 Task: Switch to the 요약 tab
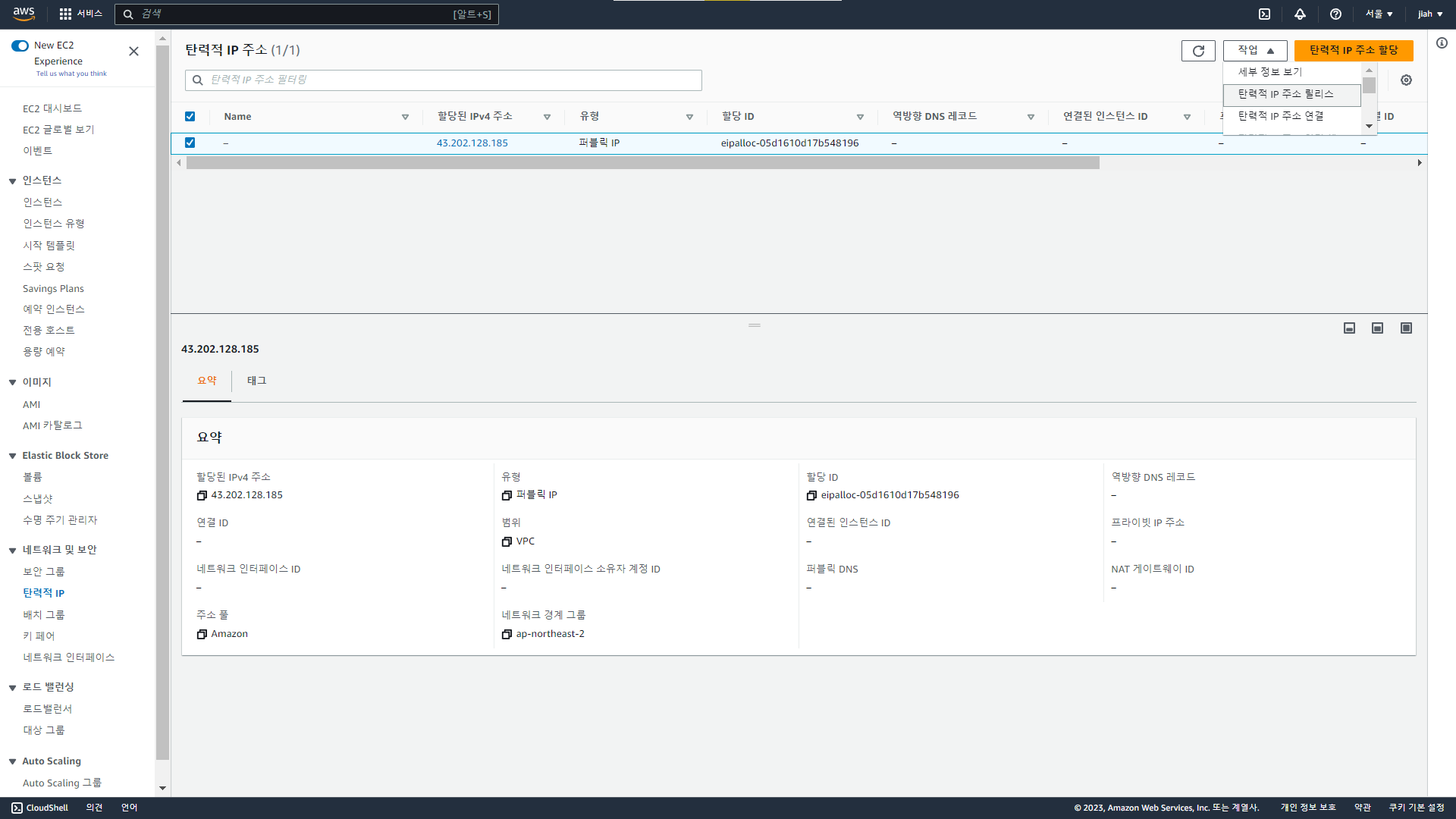207,381
